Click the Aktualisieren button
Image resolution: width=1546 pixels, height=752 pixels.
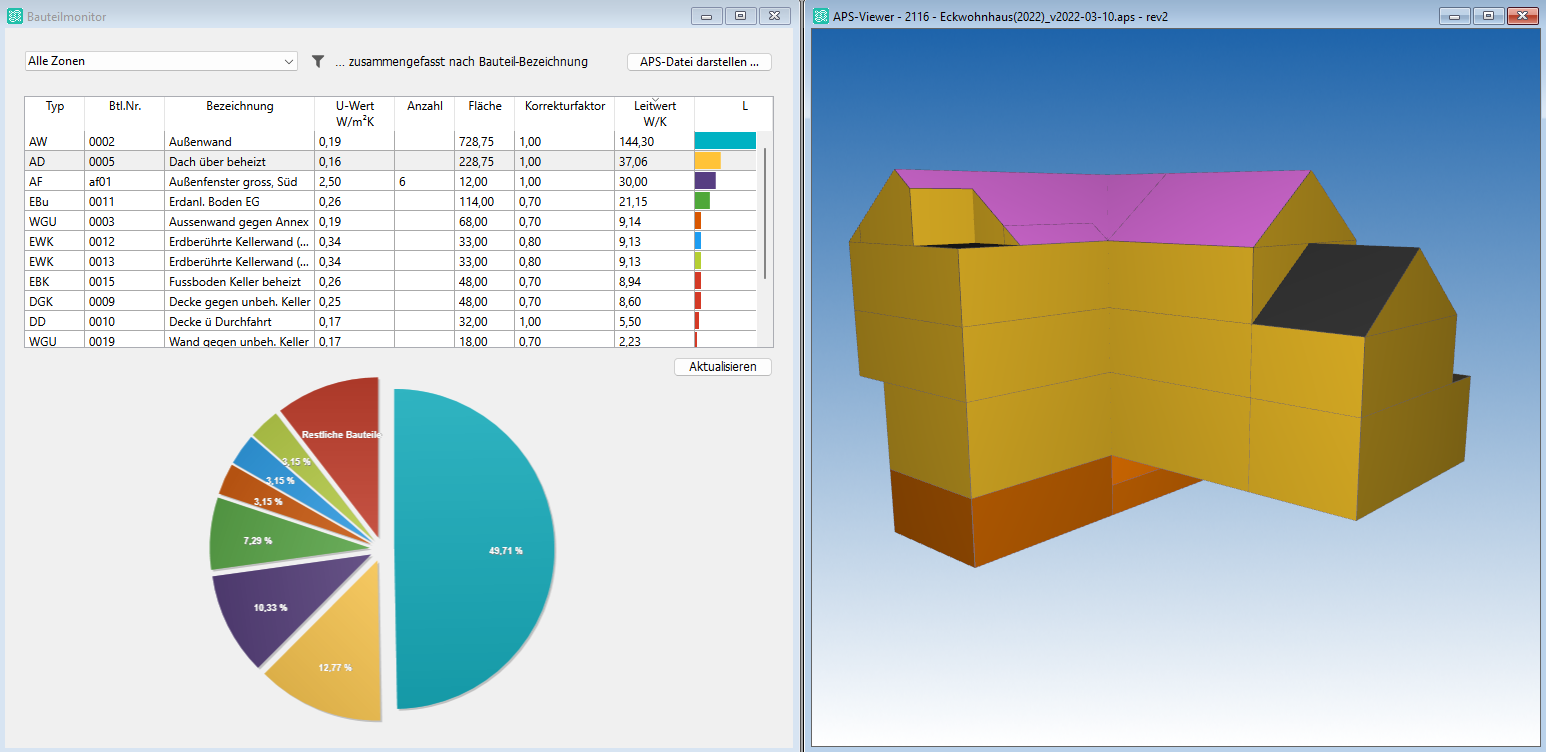722,367
